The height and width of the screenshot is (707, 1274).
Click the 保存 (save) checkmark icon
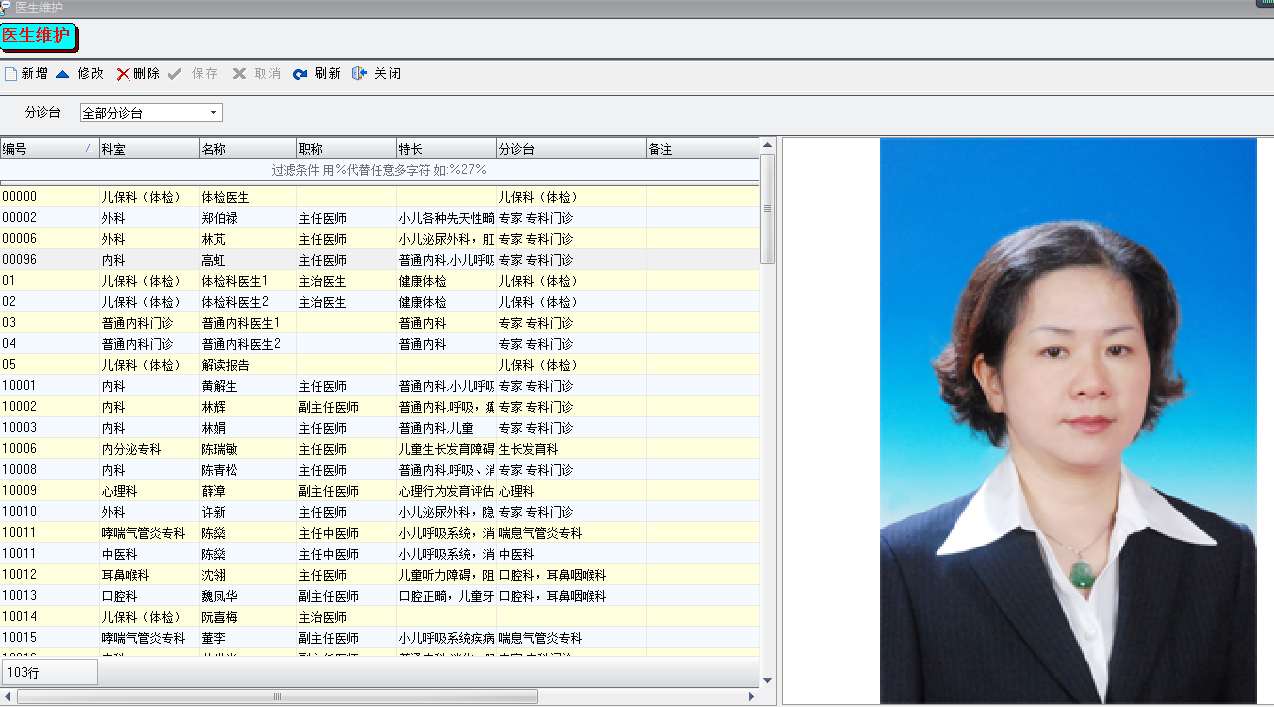click(175, 74)
